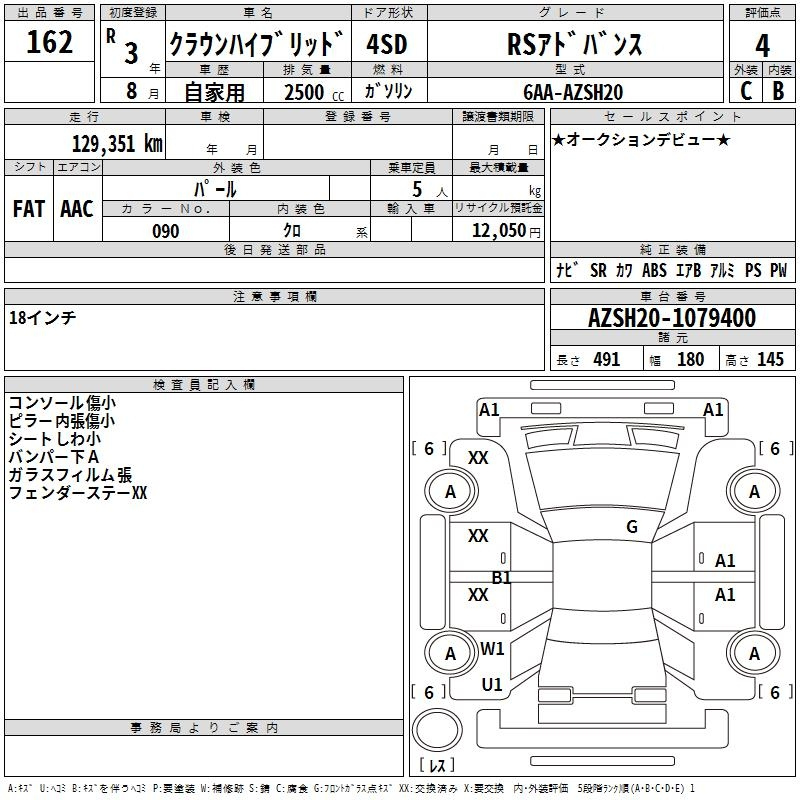The image size is (800, 800).
Task: Select the mileage value 129,351 km
Action: coord(117,144)
